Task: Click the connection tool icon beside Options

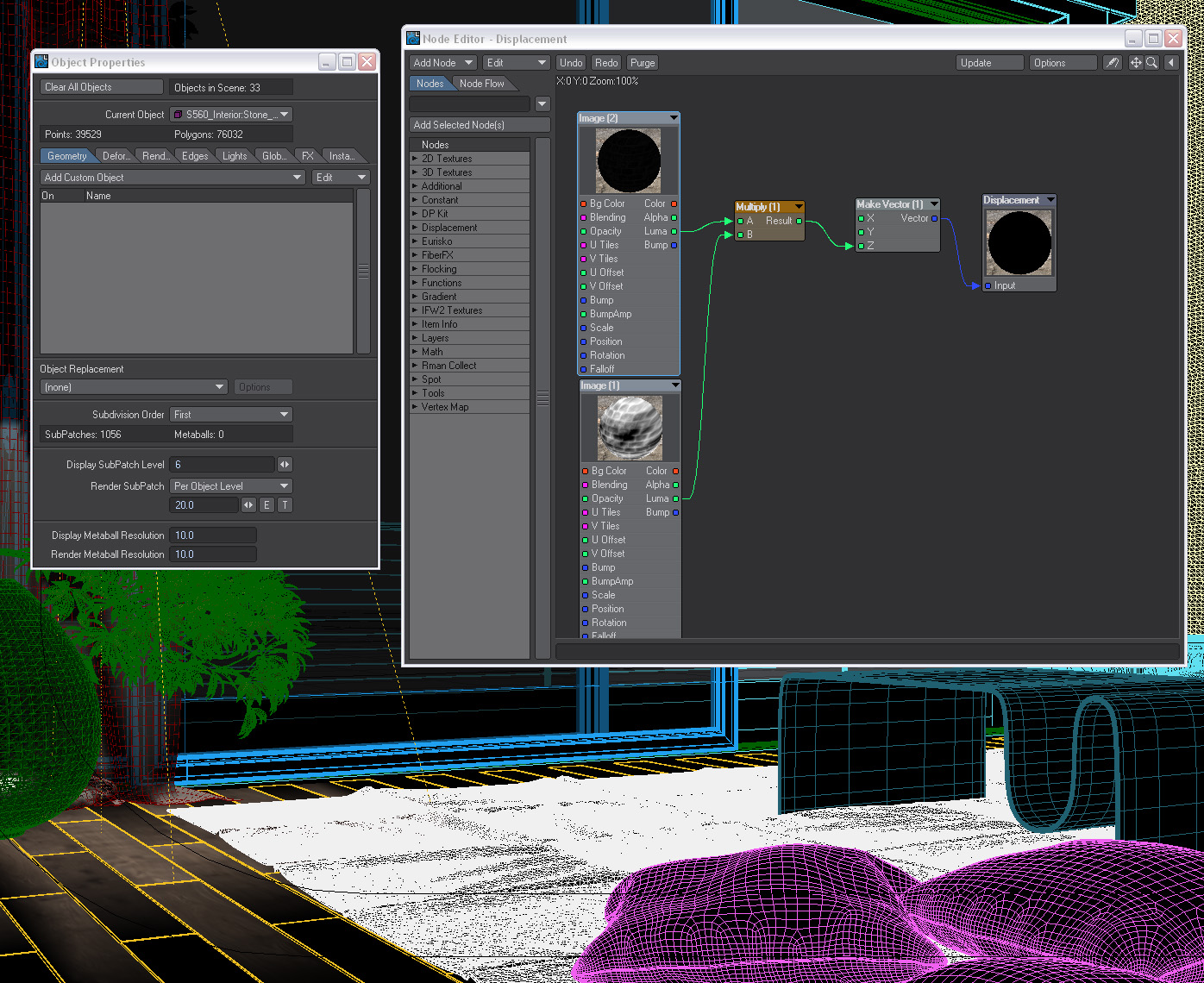Action: click(x=1113, y=63)
